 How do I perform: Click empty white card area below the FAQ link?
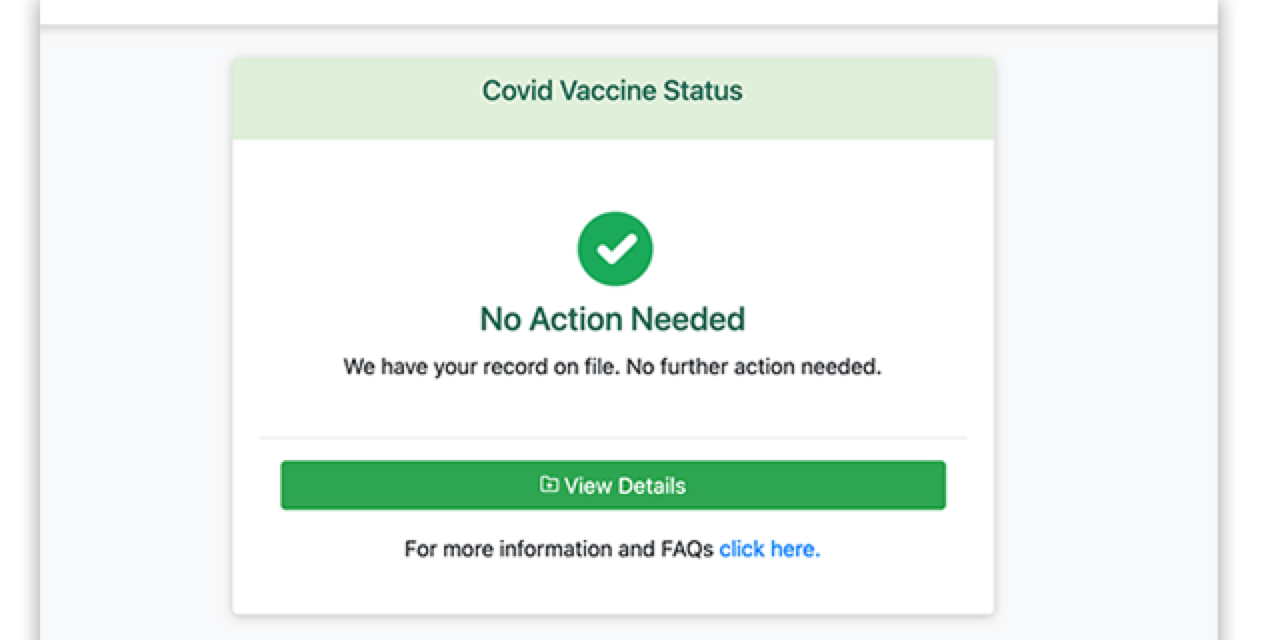[x=612, y=590]
